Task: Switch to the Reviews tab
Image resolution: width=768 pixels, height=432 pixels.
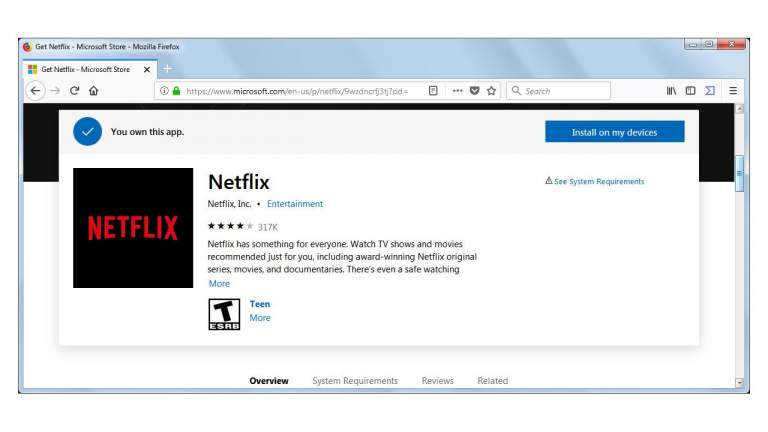Action: (437, 381)
